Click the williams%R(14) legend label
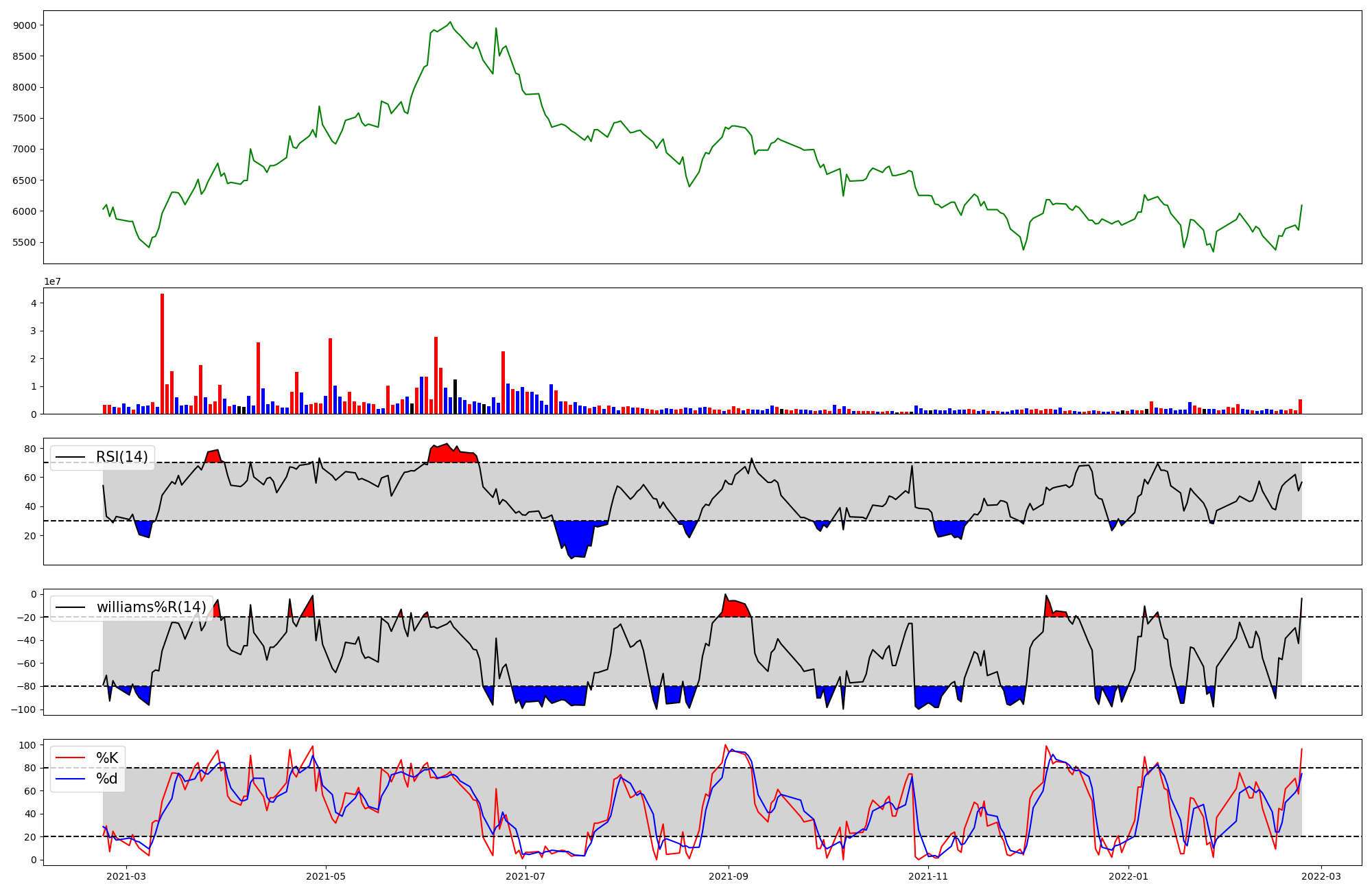 (151, 607)
